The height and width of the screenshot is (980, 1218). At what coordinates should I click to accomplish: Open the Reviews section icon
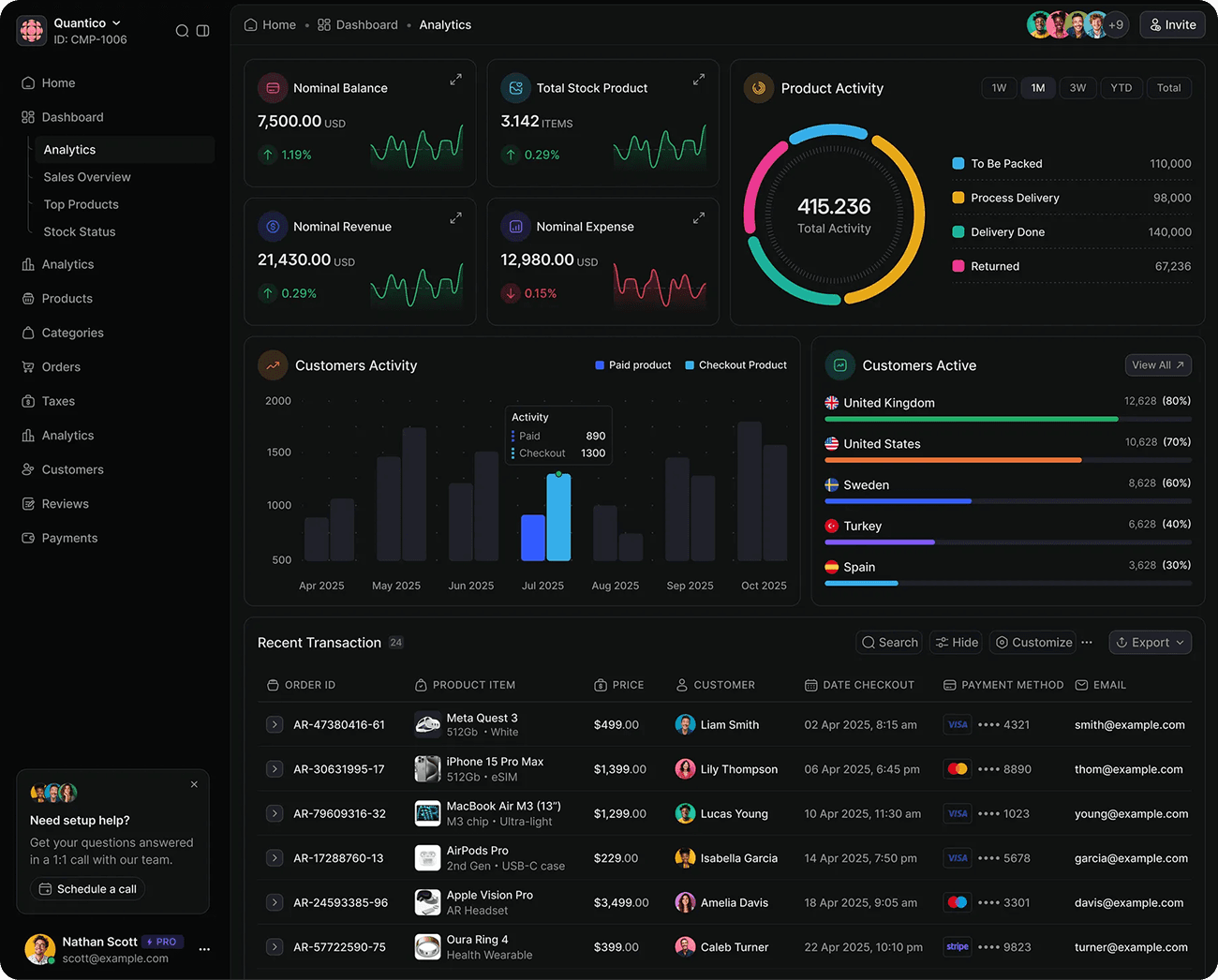[x=28, y=503]
